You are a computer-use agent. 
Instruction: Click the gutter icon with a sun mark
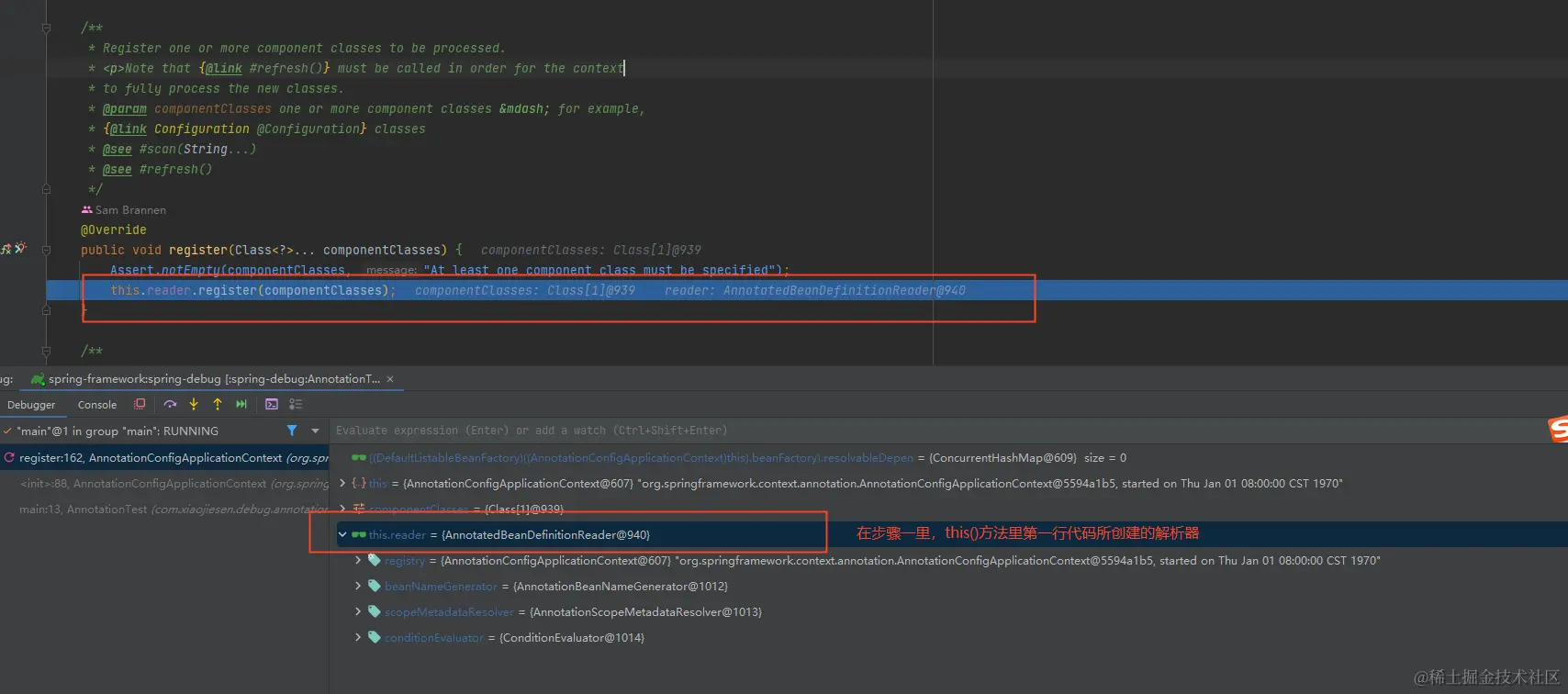20,249
